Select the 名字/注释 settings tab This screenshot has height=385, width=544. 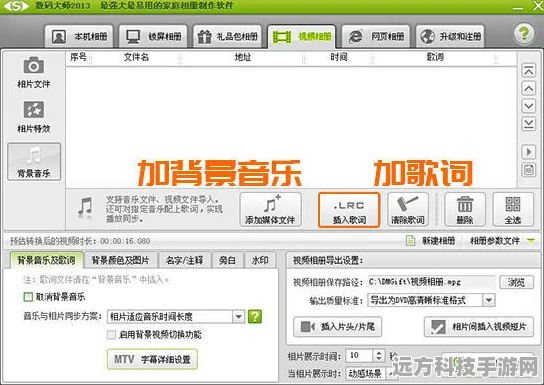184,260
